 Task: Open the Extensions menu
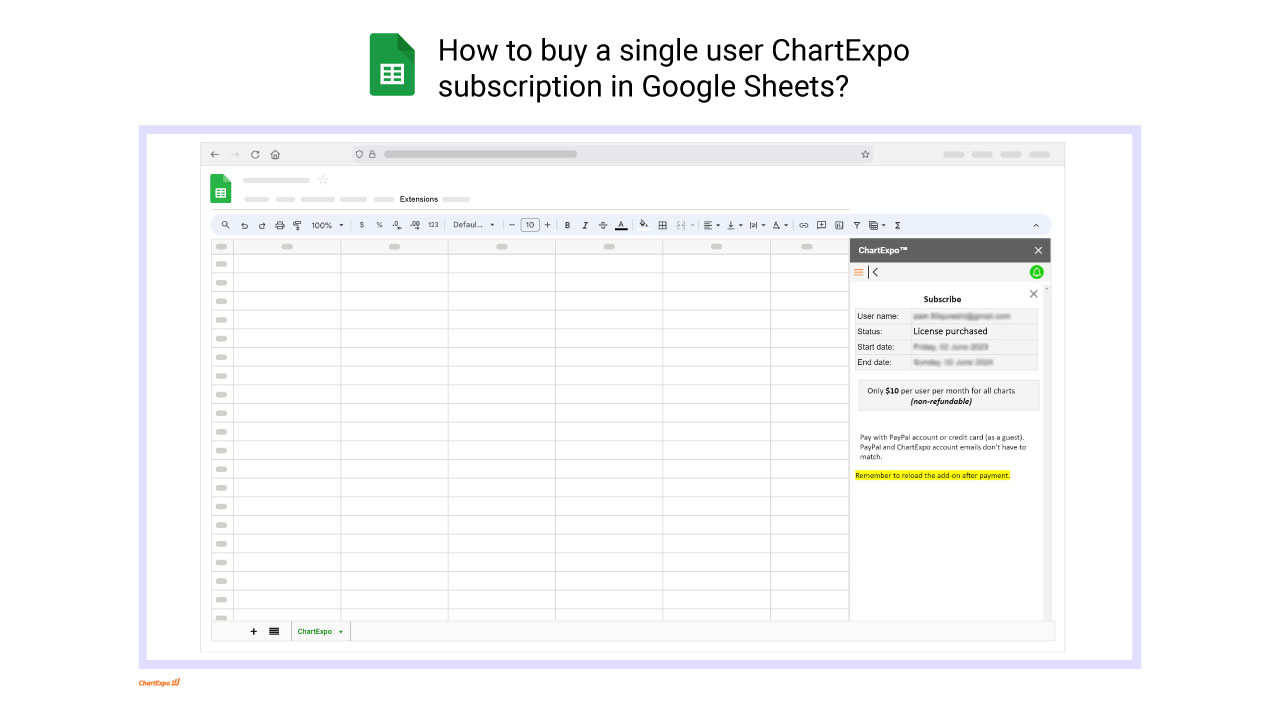point(419,199)
